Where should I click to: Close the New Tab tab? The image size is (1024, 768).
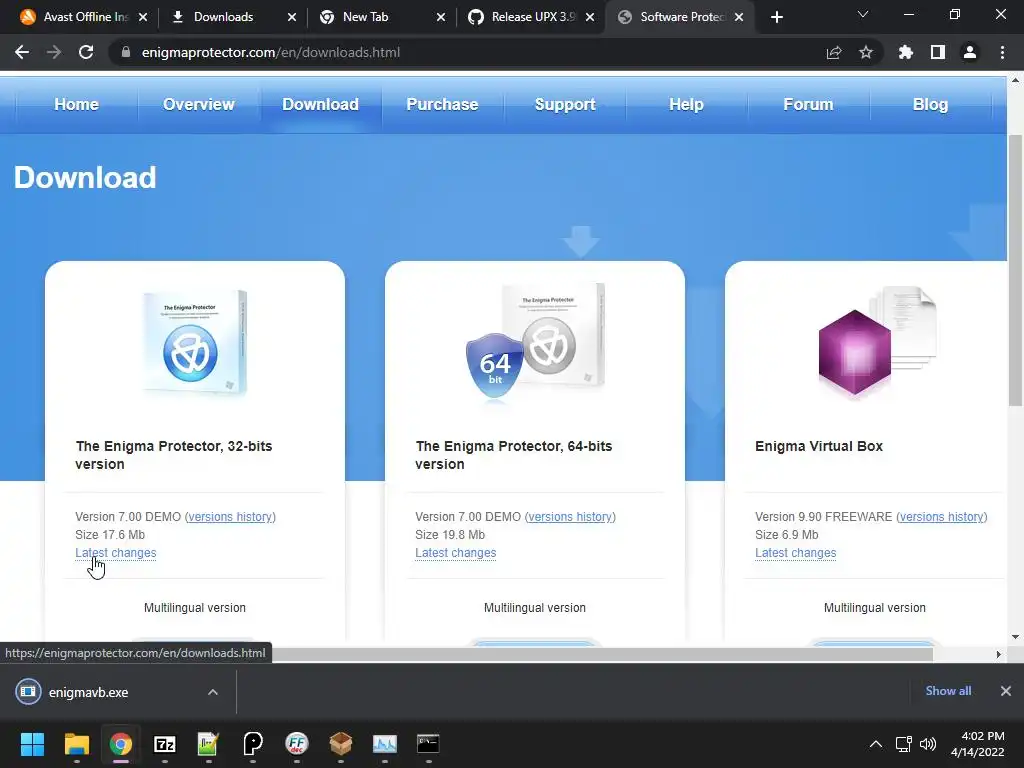point(441,17)
